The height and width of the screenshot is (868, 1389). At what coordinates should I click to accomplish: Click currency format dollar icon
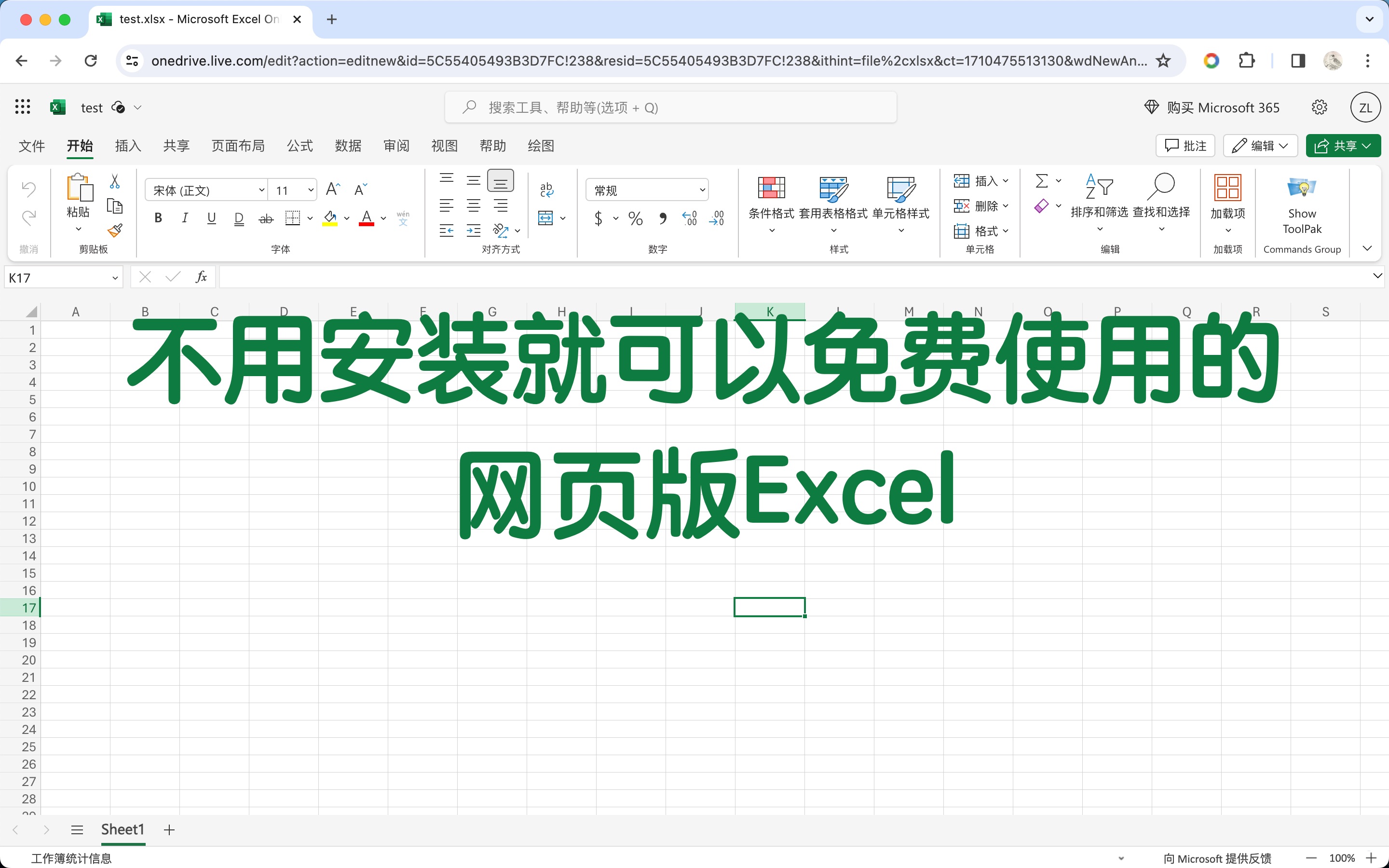pos(598,218)
